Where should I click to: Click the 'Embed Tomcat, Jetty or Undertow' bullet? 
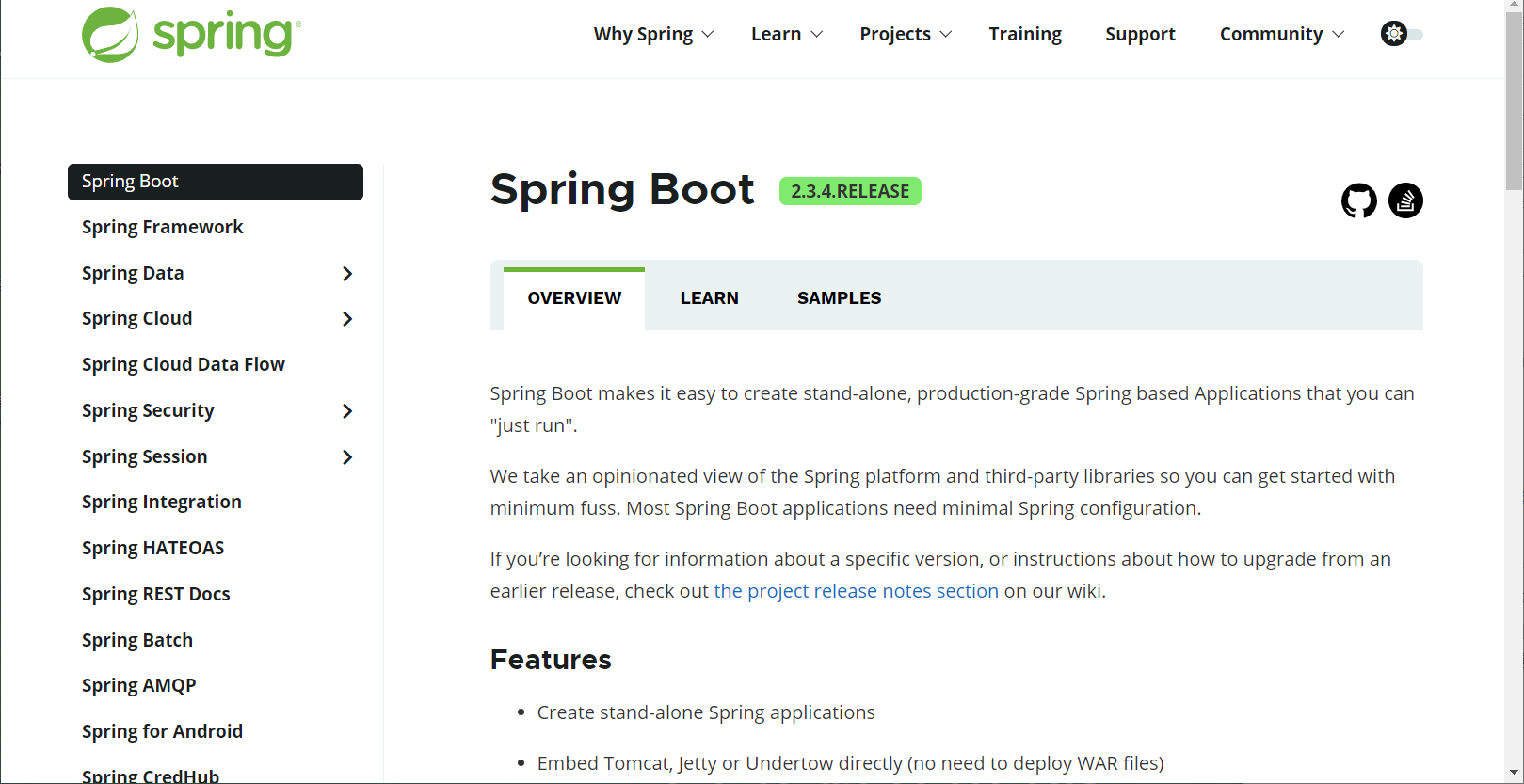pos(850,763)
